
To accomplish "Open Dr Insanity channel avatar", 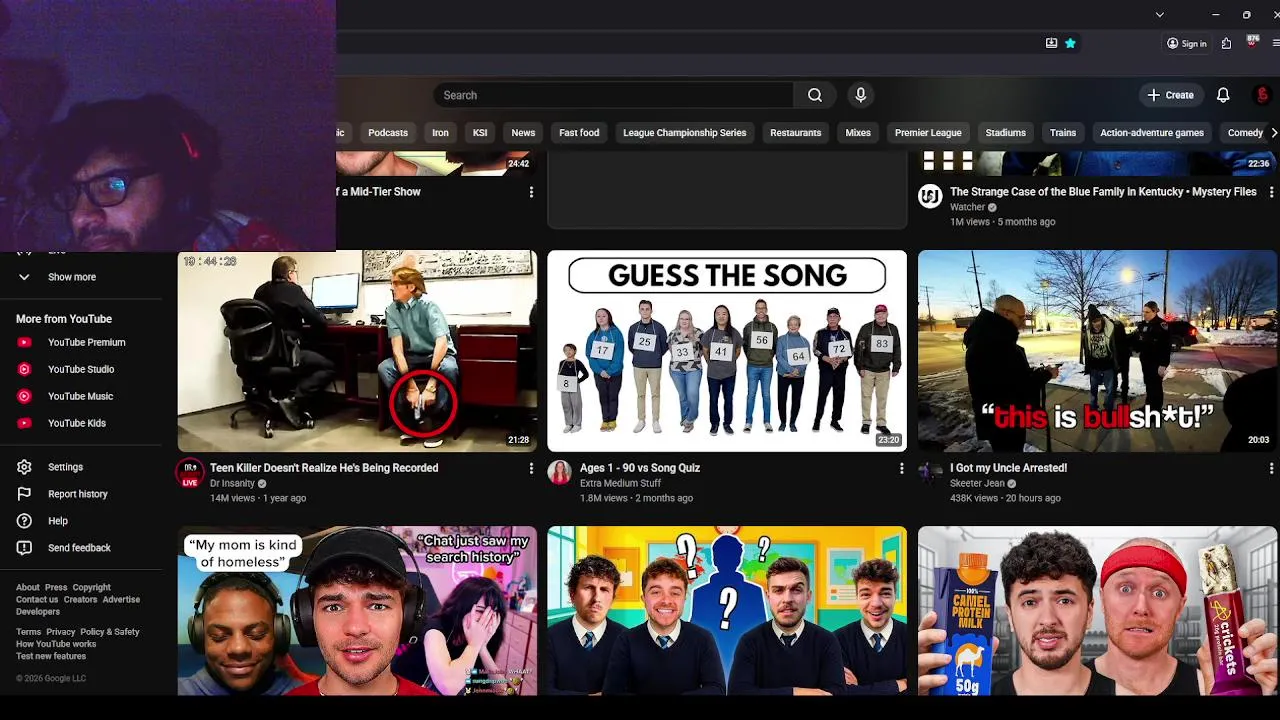I will 189,472.
